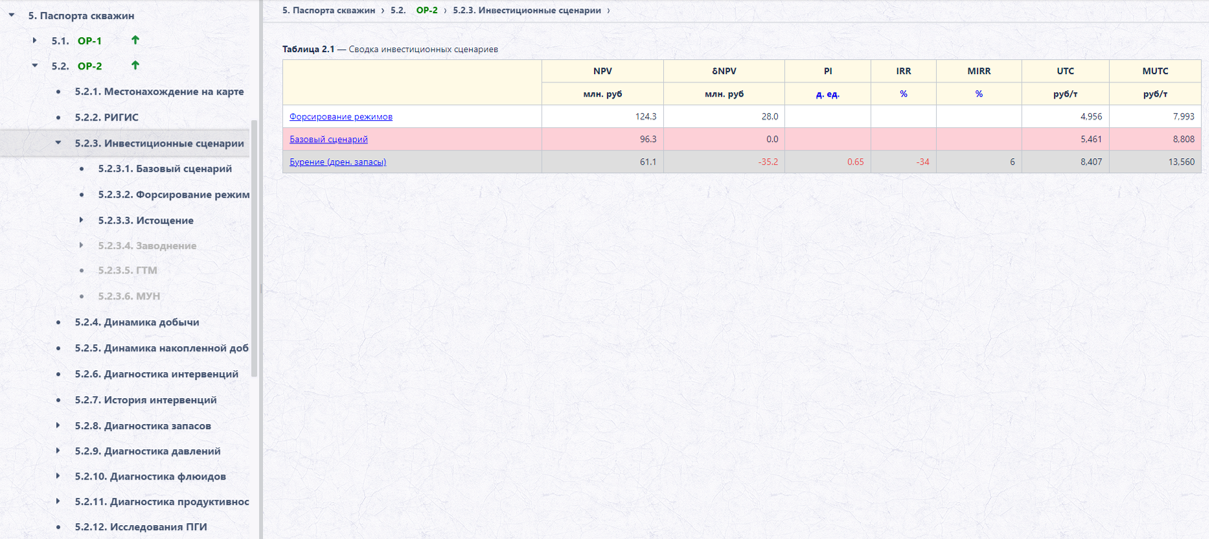This screenshot has width=1209, height=539.
Task: Click the red IRR value -34
Action: [x=922, y=162]
